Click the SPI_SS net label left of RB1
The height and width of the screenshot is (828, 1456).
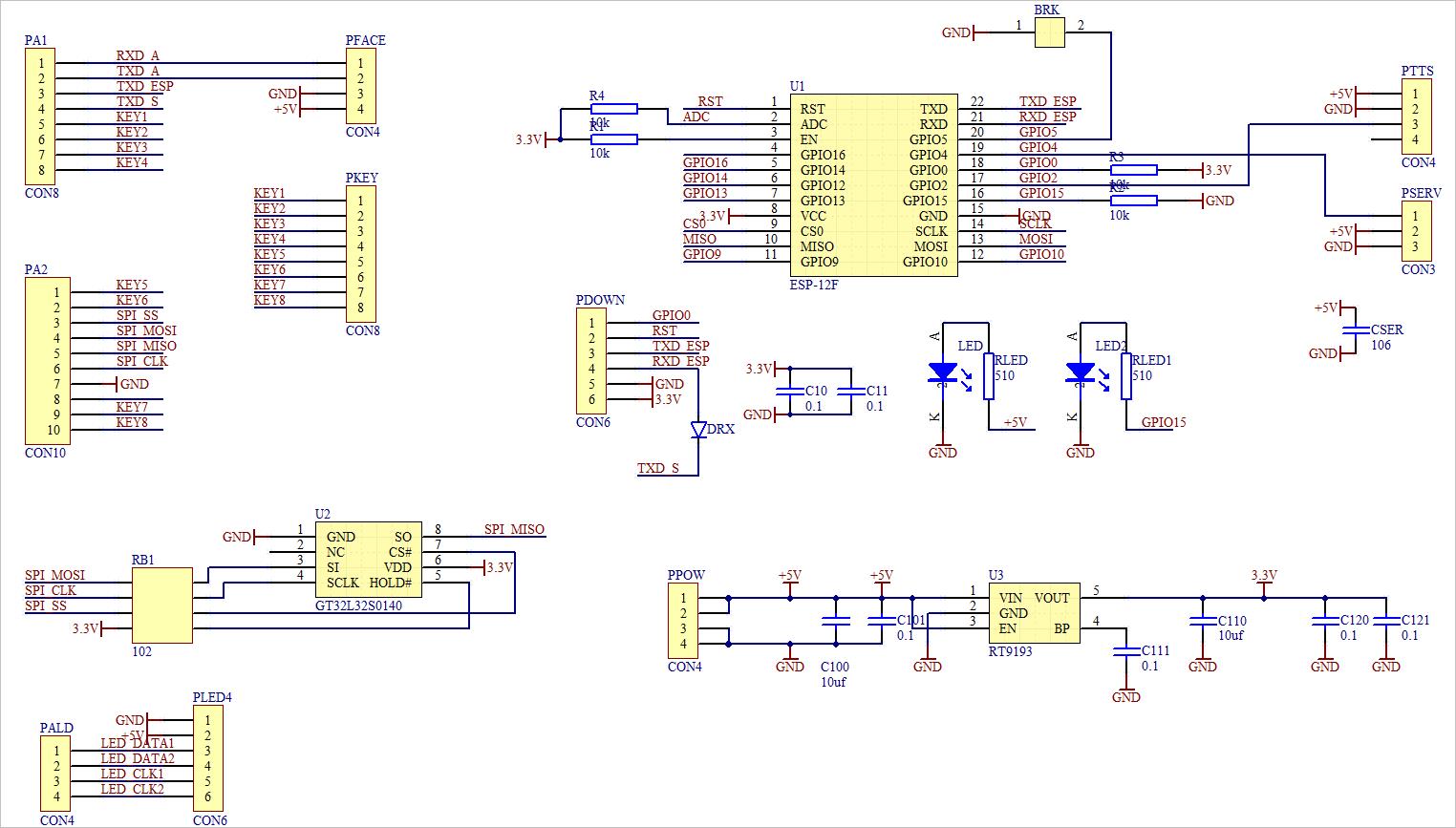(x=46, y=605)
